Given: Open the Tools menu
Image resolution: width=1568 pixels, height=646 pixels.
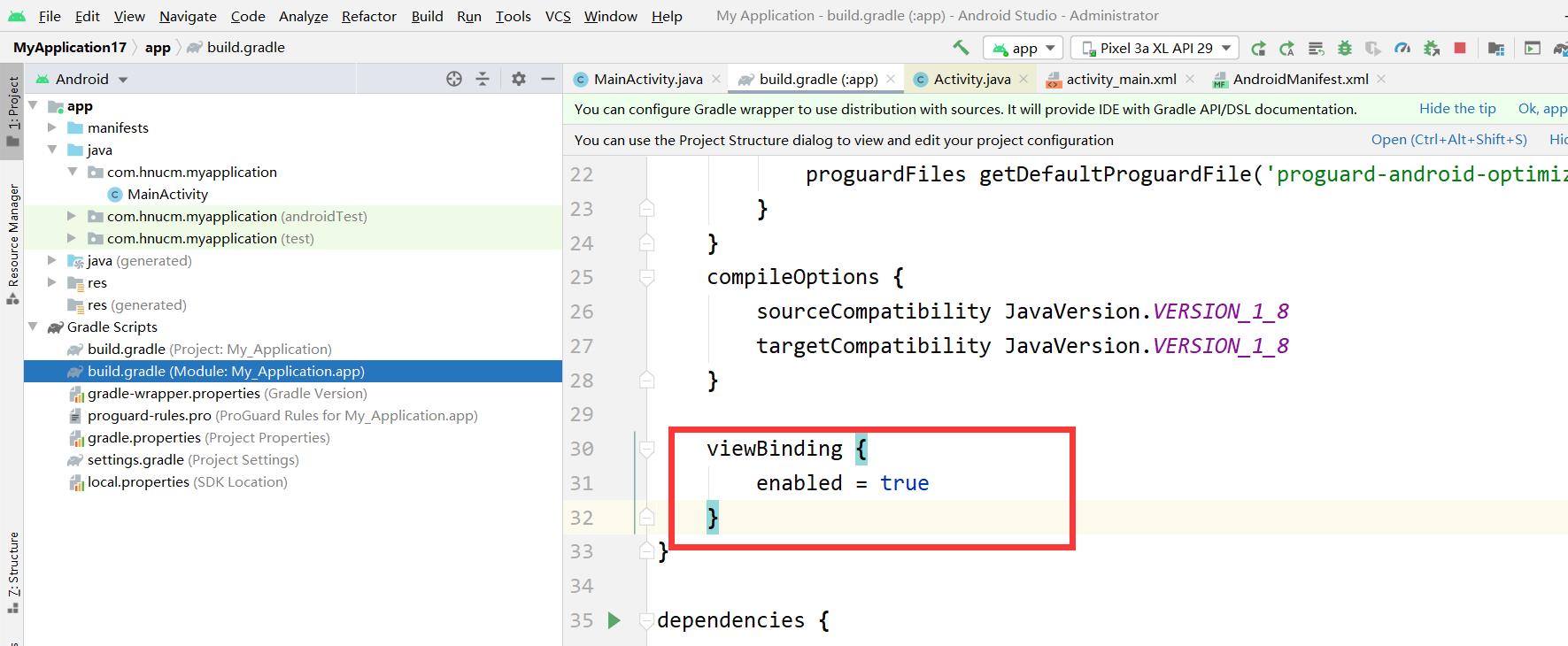Looking at the screenshot, I should click(x=513, y=16).
